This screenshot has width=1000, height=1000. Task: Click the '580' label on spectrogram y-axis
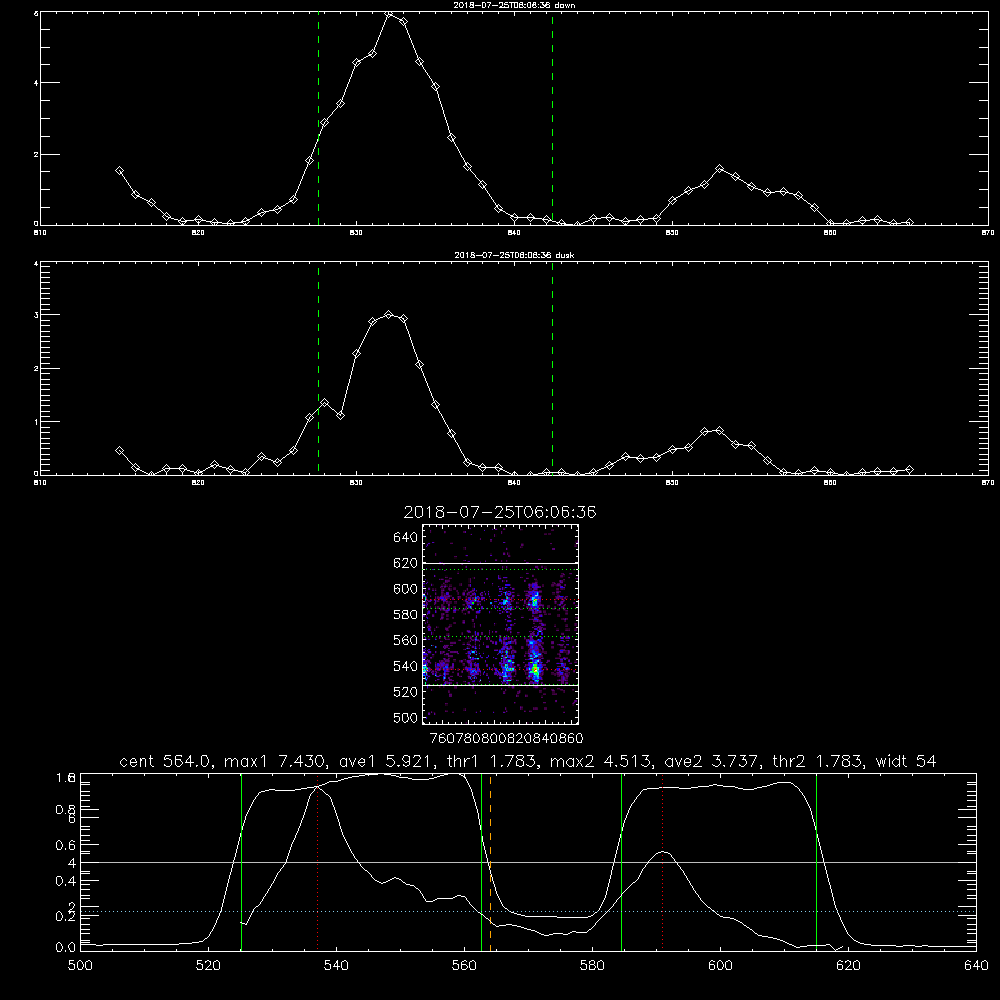(406, 614)
